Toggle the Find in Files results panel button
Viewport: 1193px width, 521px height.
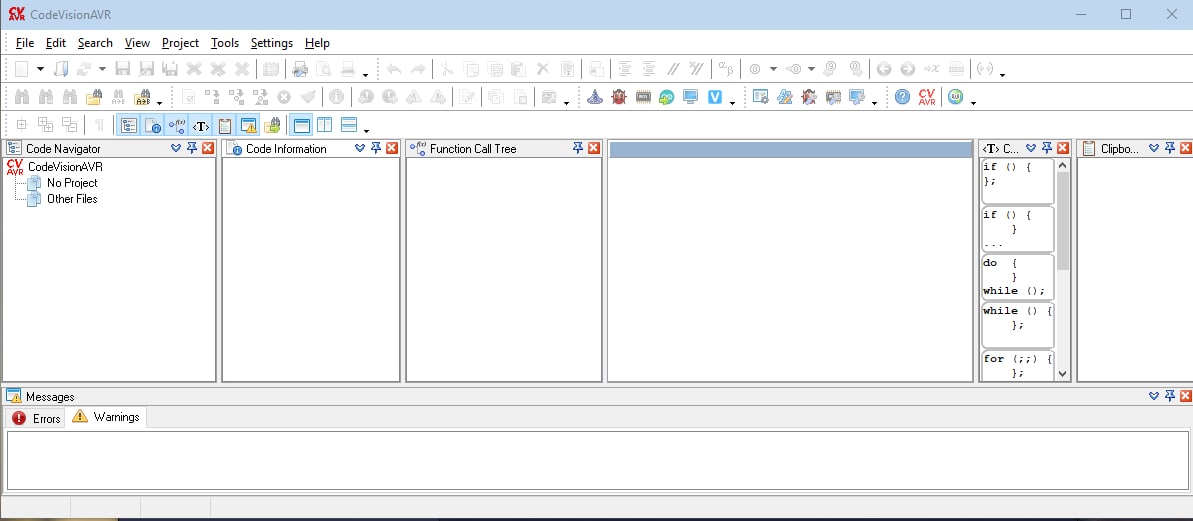coord(272,125)
